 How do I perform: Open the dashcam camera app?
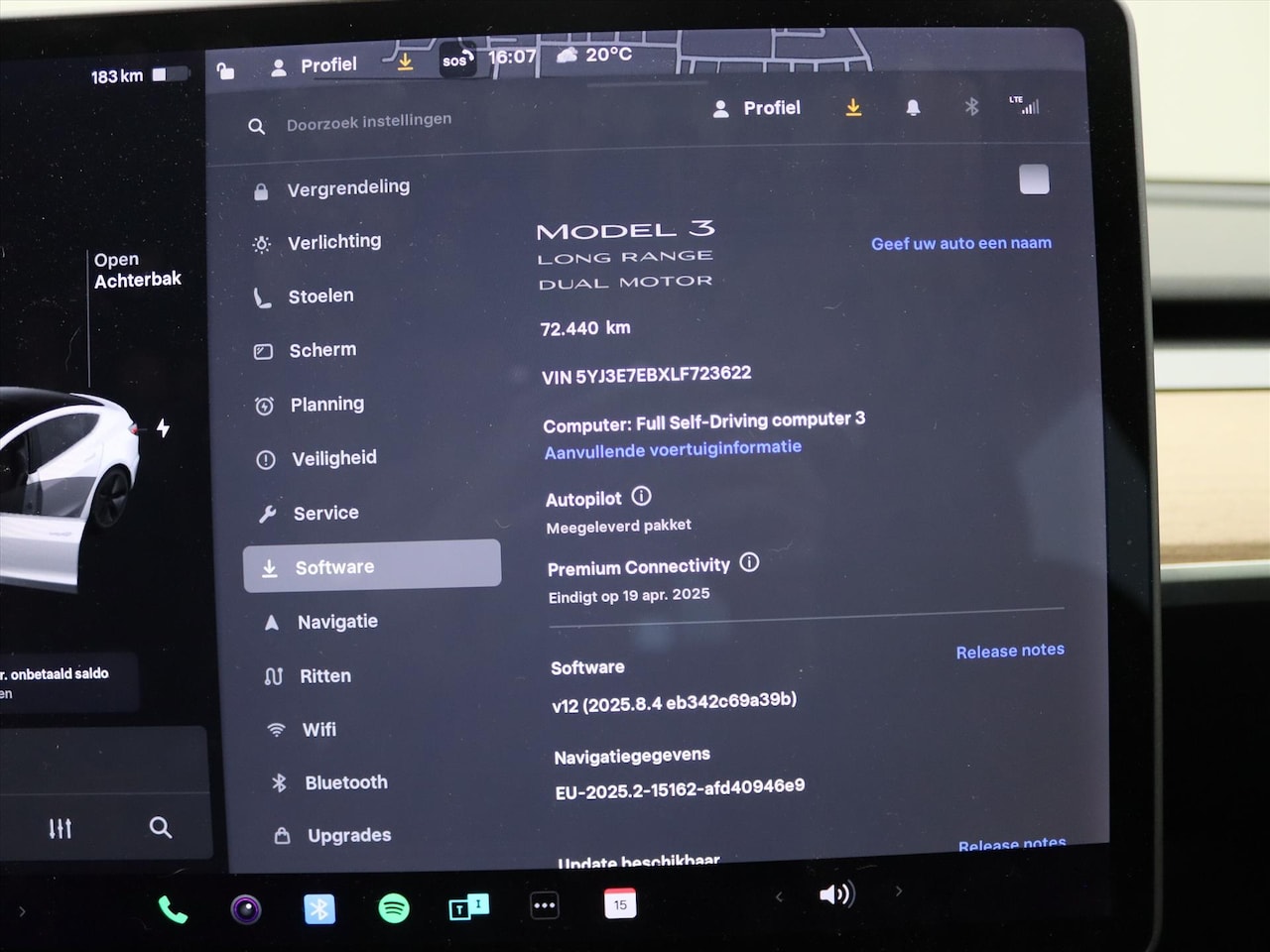click(x=246, y=909)
